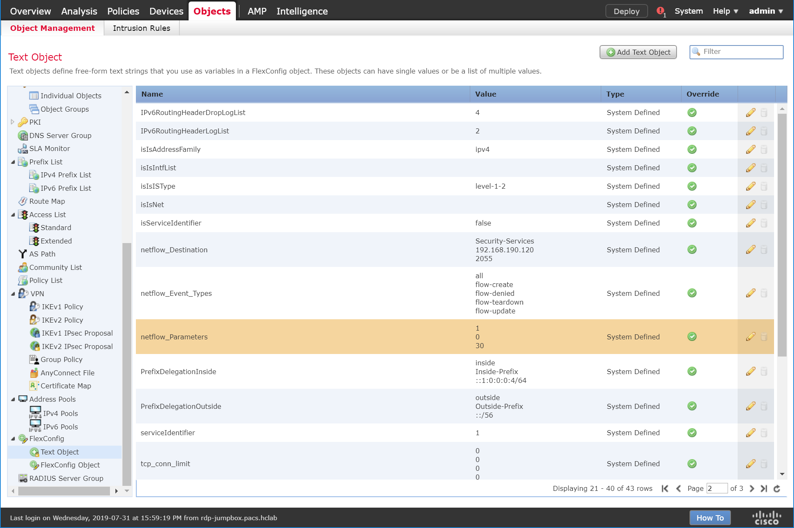Click the Add Text Object button
The image size is (794, 528).
pyautogui.click(x=638, y=52)
